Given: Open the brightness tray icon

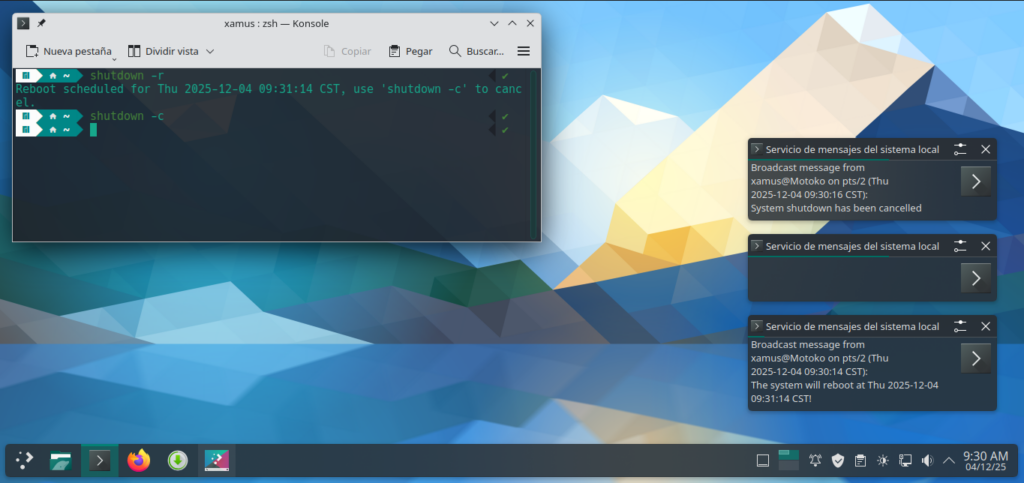Looking at the screenshot, I should [883, 461].
